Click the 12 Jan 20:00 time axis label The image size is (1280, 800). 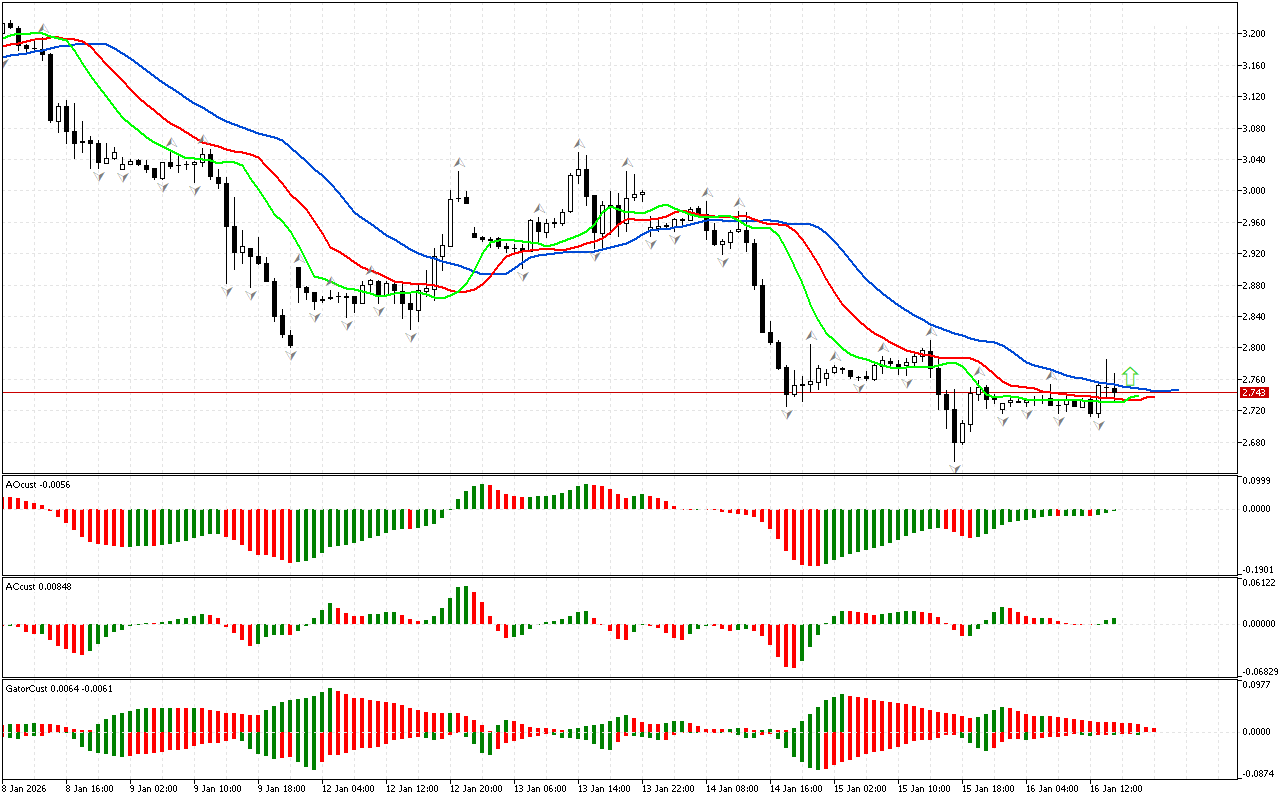click(x=475, y=788)
